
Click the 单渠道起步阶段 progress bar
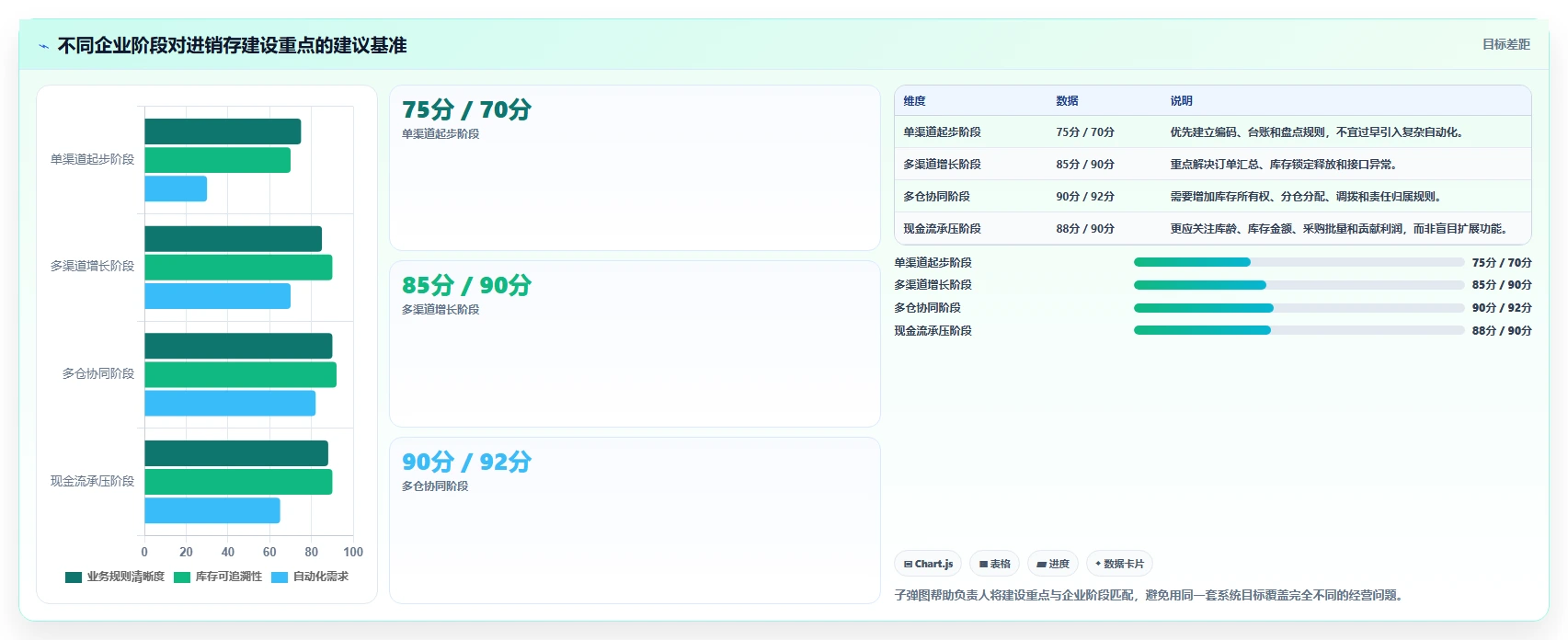(x=1299, y=262)
